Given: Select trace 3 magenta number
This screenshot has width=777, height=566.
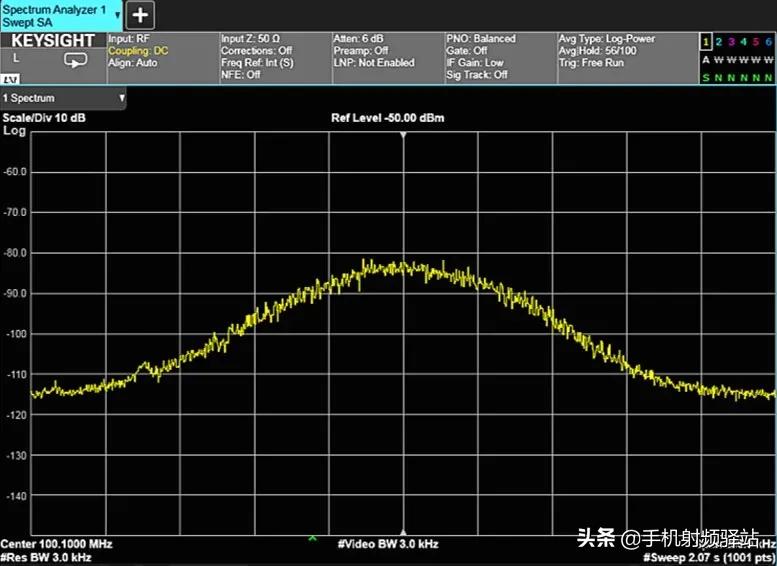Looking at the screenshot, I should (x=731, y=41).
